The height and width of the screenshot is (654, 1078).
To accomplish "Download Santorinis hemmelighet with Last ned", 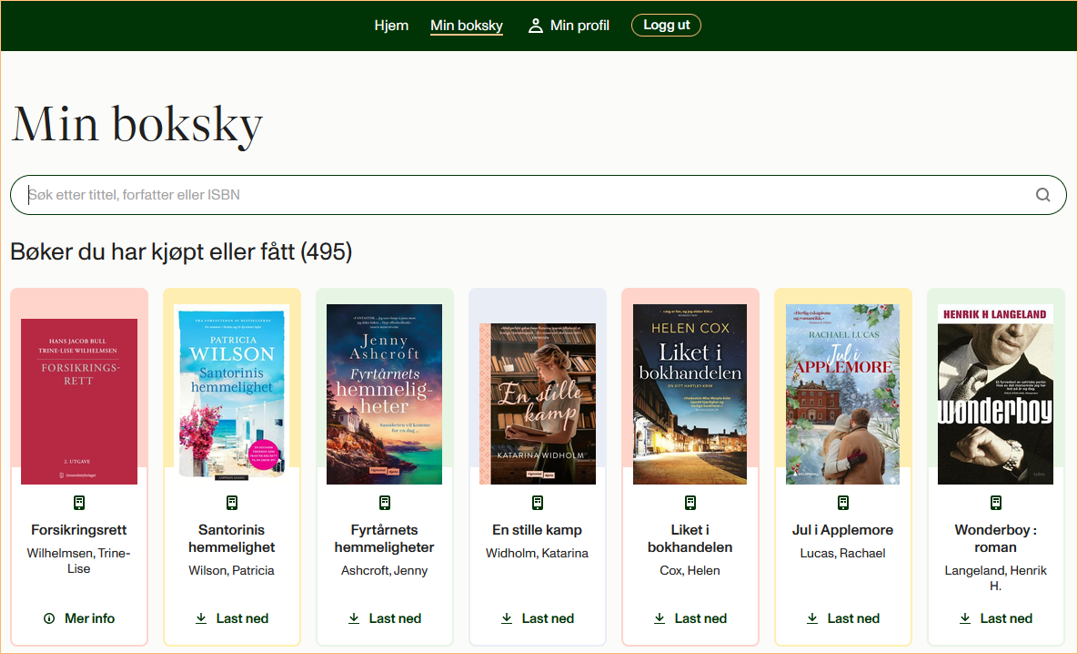I will click(232, 618).
